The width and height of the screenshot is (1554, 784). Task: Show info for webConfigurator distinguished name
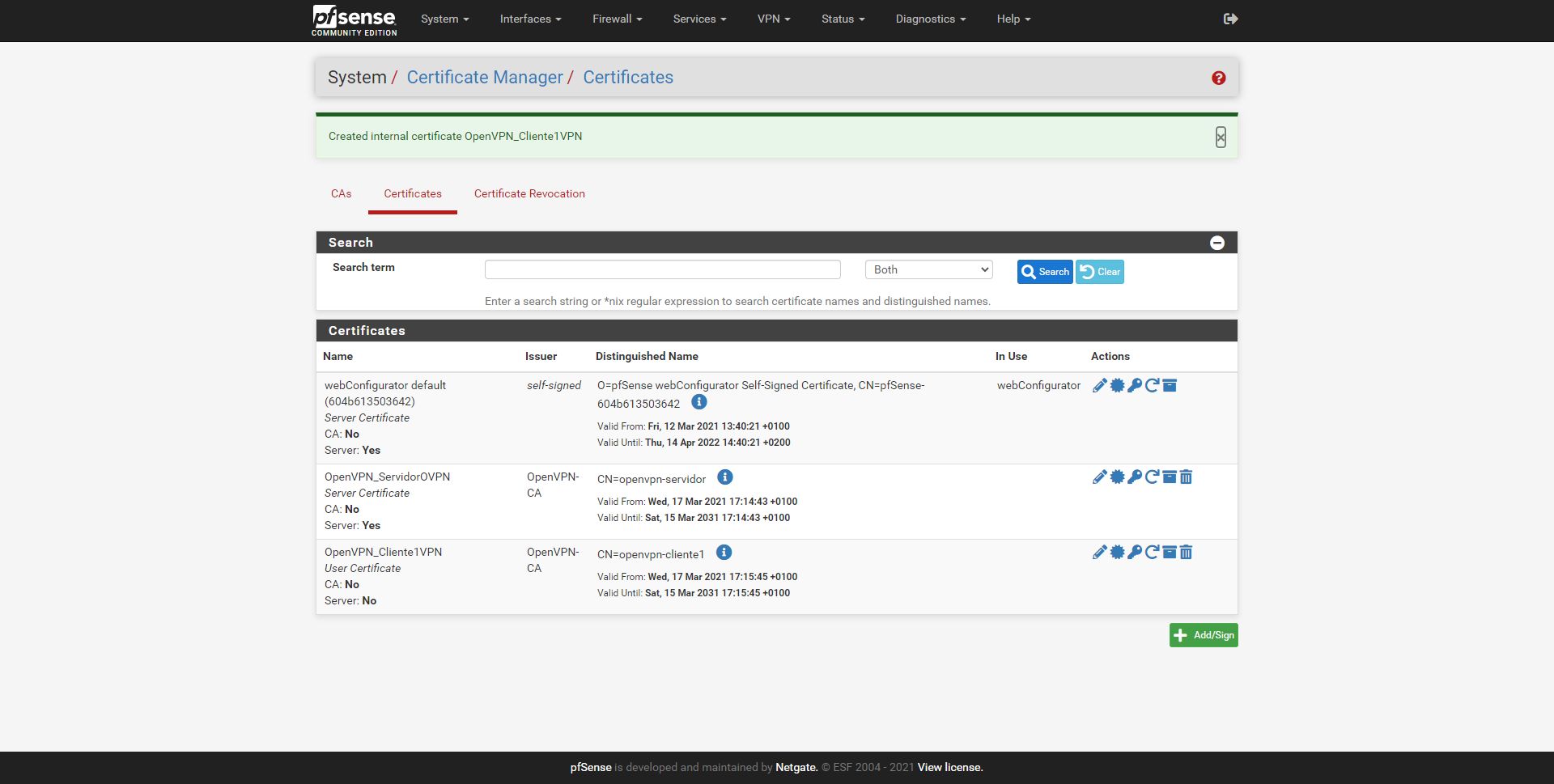(699, 402)
